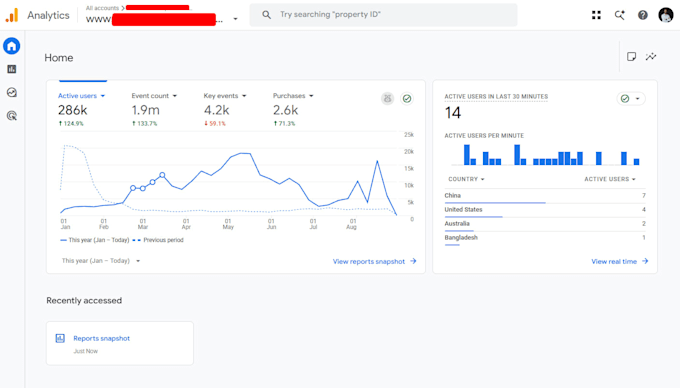
Task: Open the Analytics intelligence search icon
Action: pyautogui.click(x=619, y=15)
